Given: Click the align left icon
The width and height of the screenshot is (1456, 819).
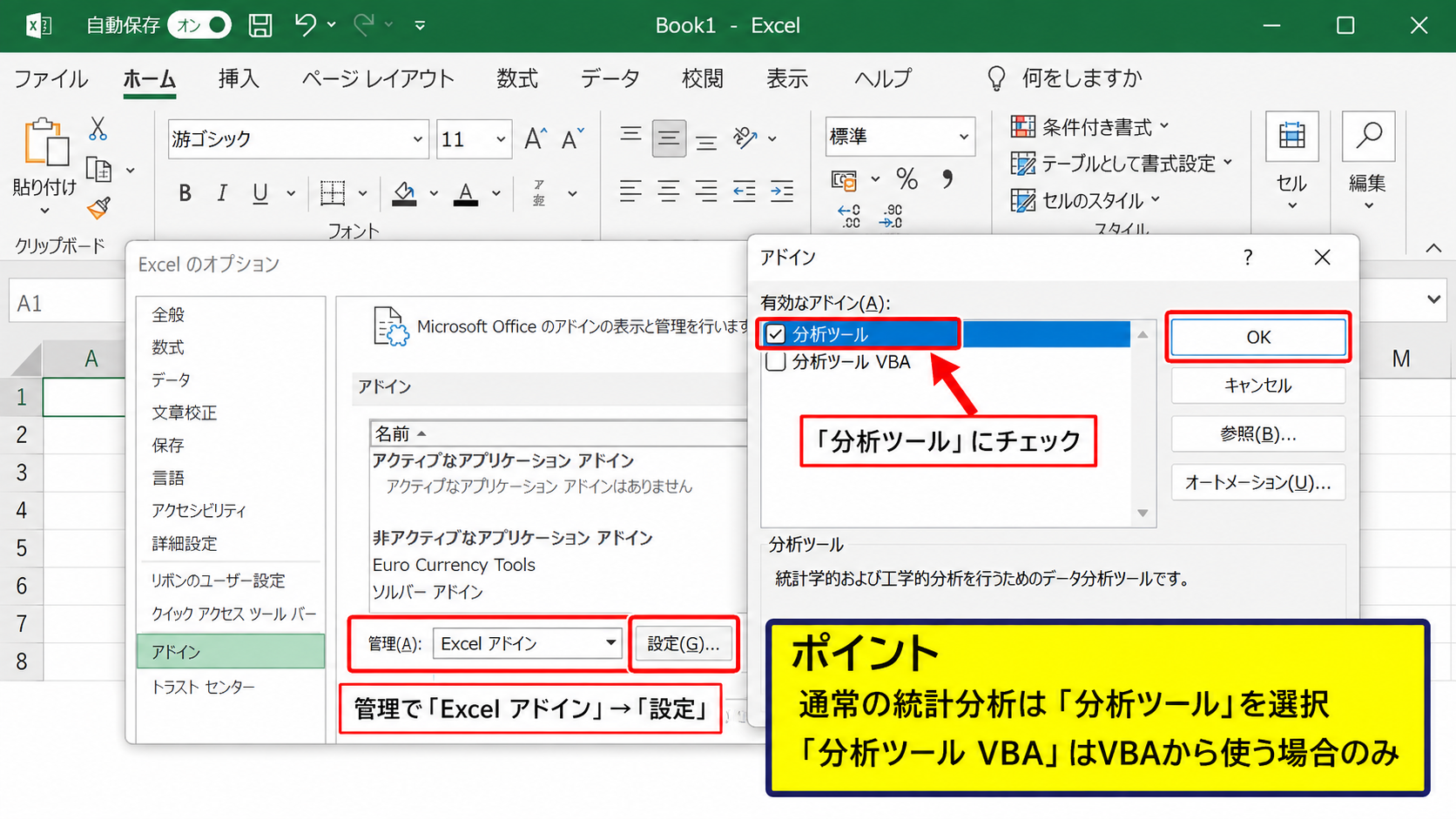Looking at the screenshot, I should click(630, 191).
